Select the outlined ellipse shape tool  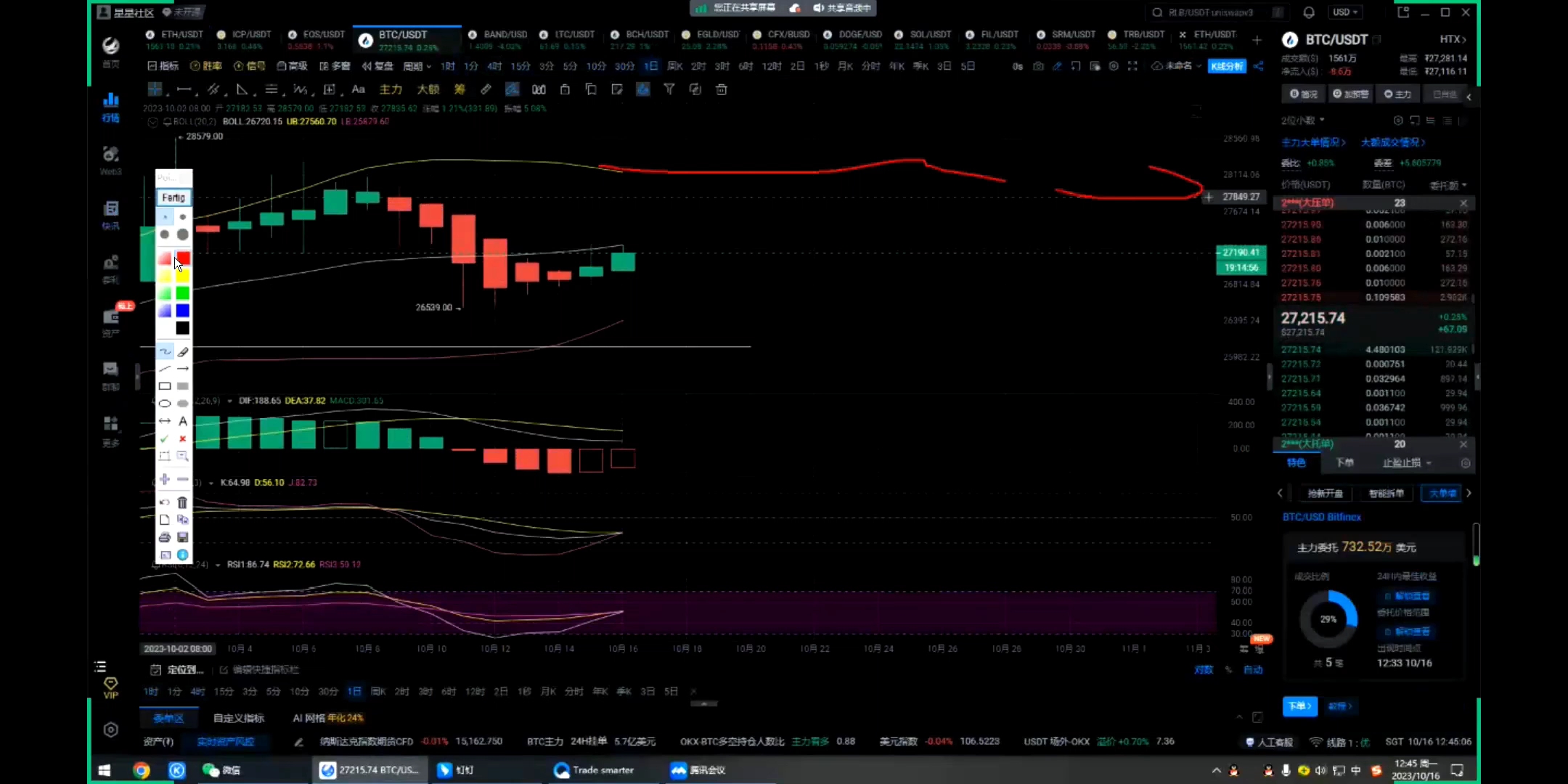(165, 404)
